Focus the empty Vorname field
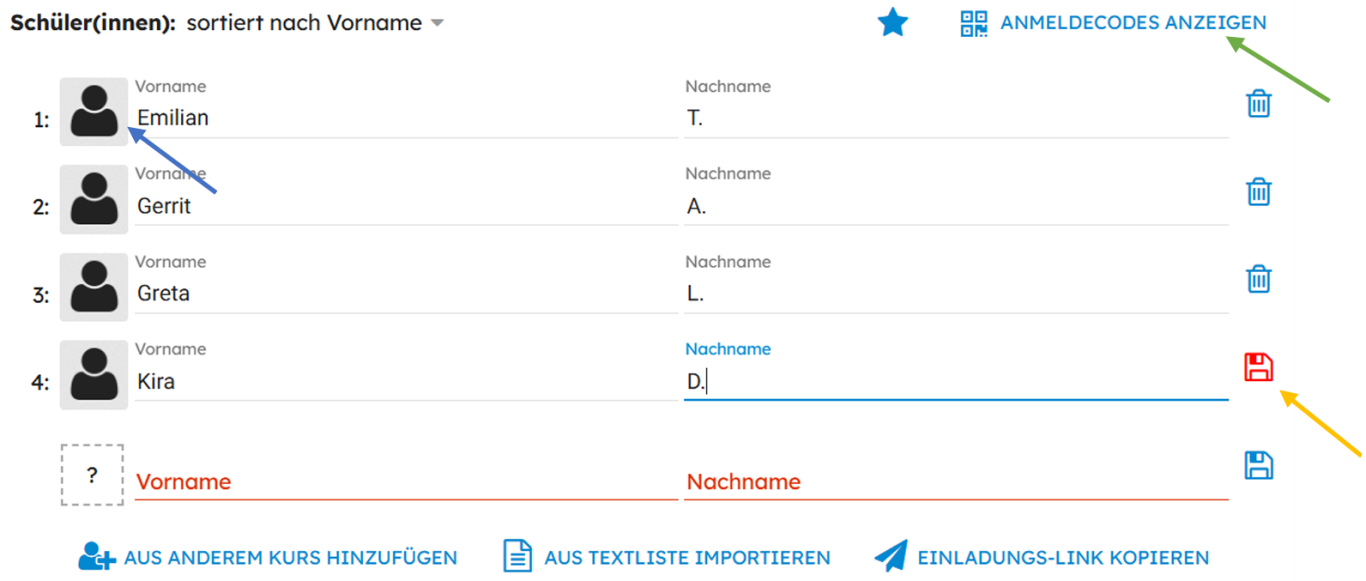Image resolution: width=1366 pixels, height=581 pixels. 405,482
